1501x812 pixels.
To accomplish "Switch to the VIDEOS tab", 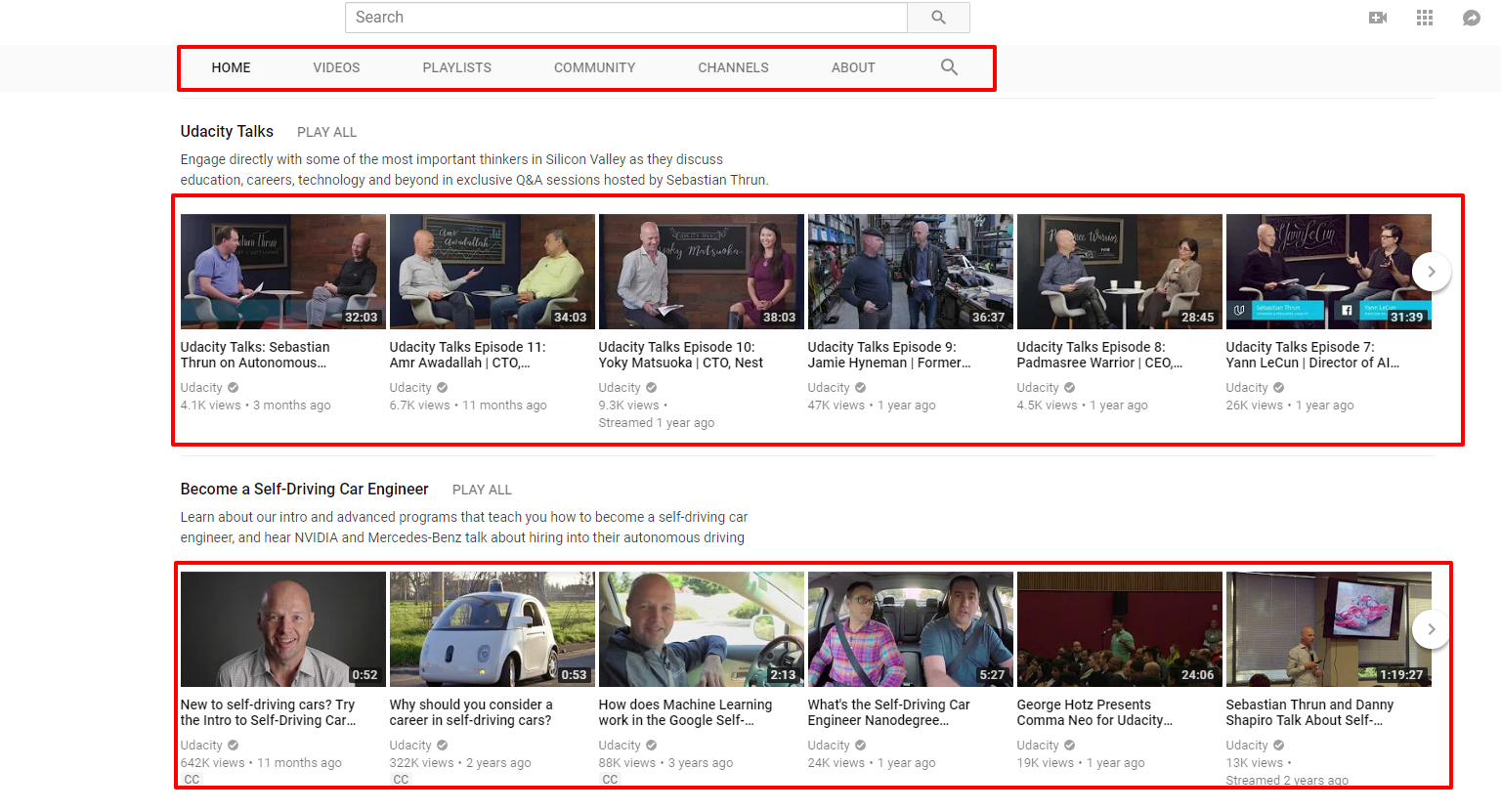I will point(336,67).
